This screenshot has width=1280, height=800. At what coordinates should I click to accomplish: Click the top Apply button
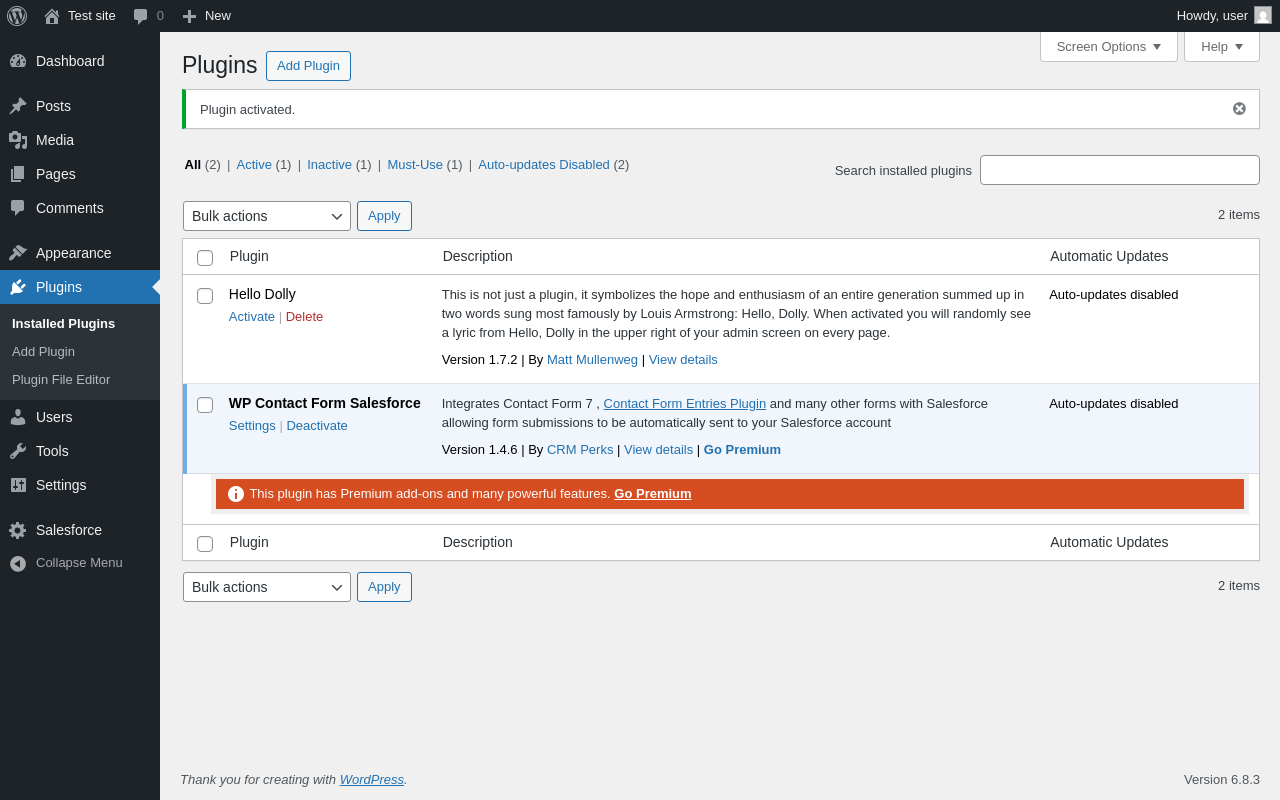tap(384, 216)
